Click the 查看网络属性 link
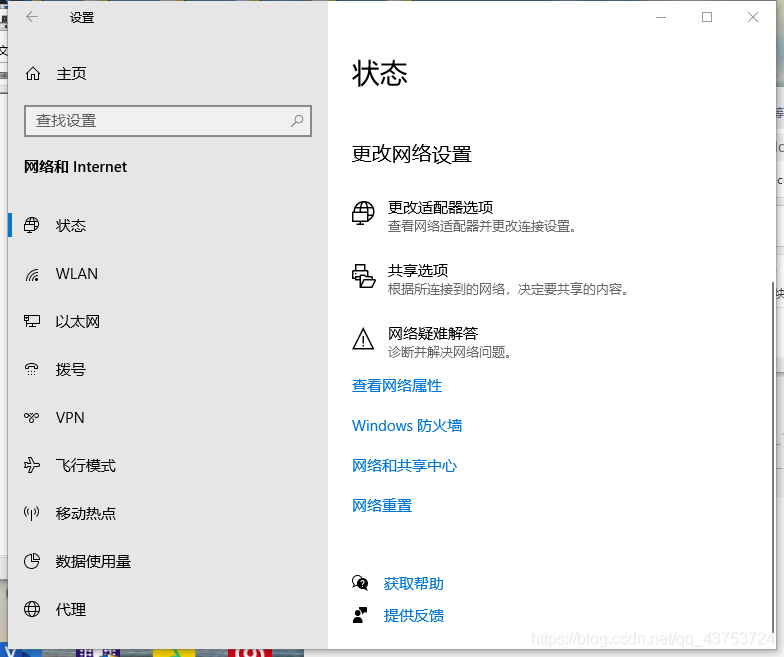784x657 pixels. point(397,386)
